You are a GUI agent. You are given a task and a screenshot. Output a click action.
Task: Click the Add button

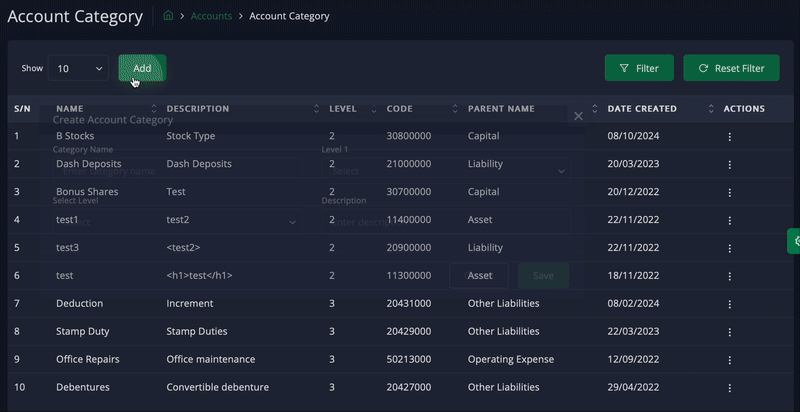coord(142,68)
